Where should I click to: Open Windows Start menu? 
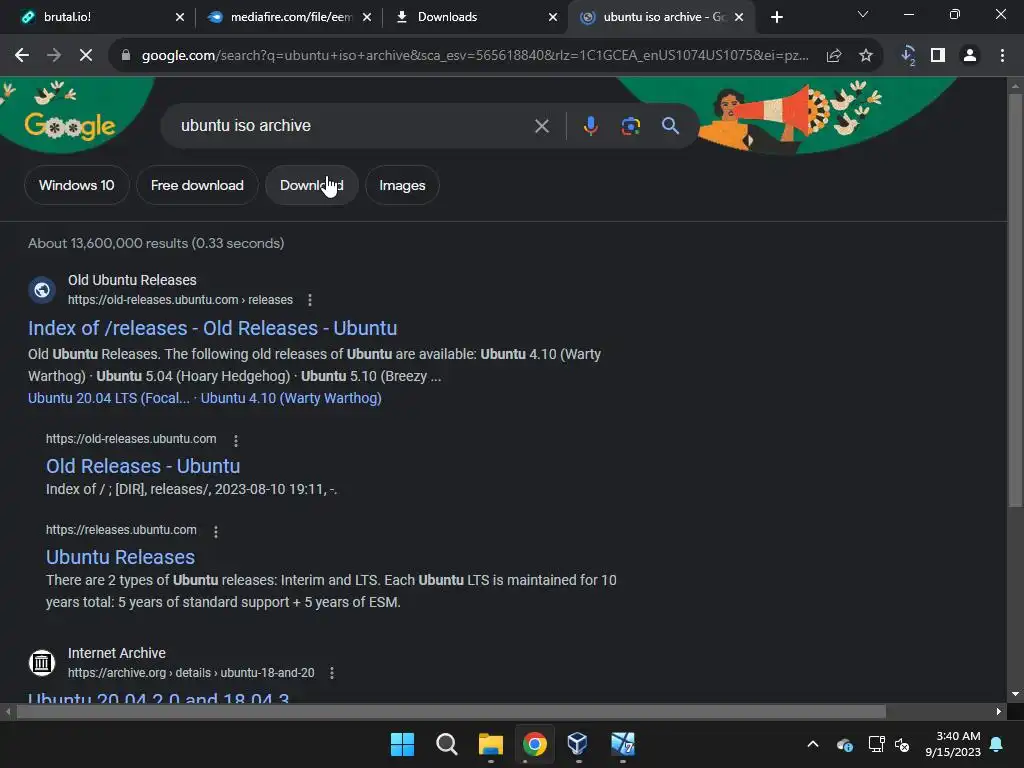click(402, 744)
